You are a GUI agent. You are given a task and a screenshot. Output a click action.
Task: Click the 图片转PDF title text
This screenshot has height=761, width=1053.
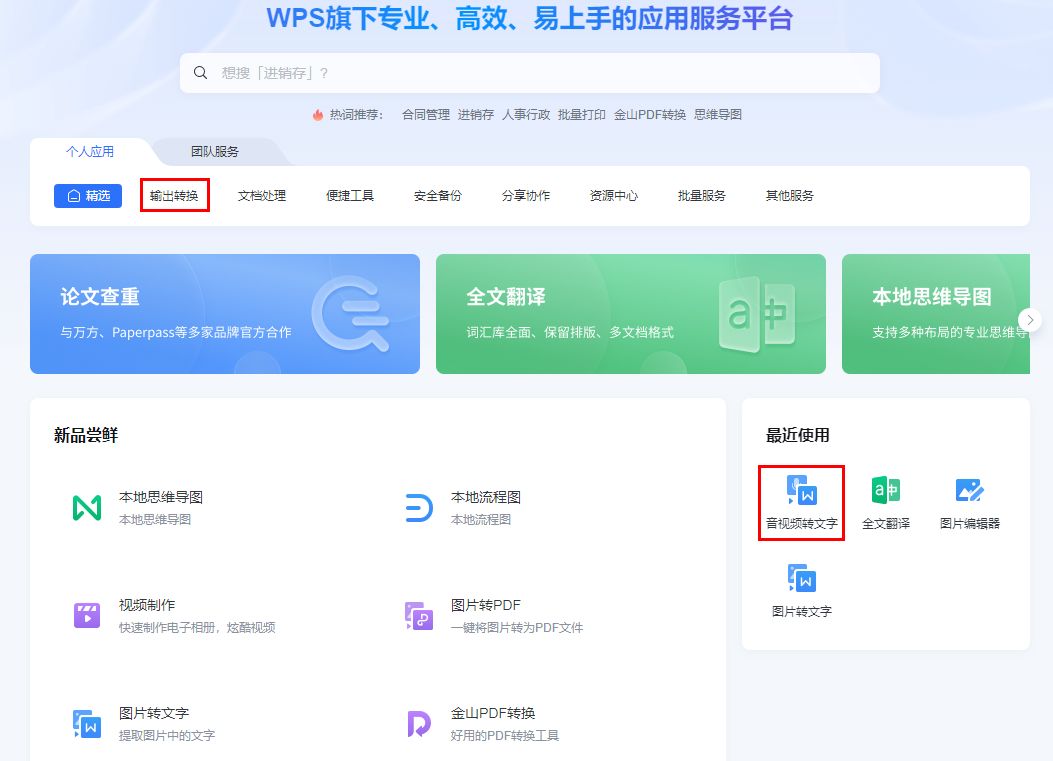click(486, 605)
